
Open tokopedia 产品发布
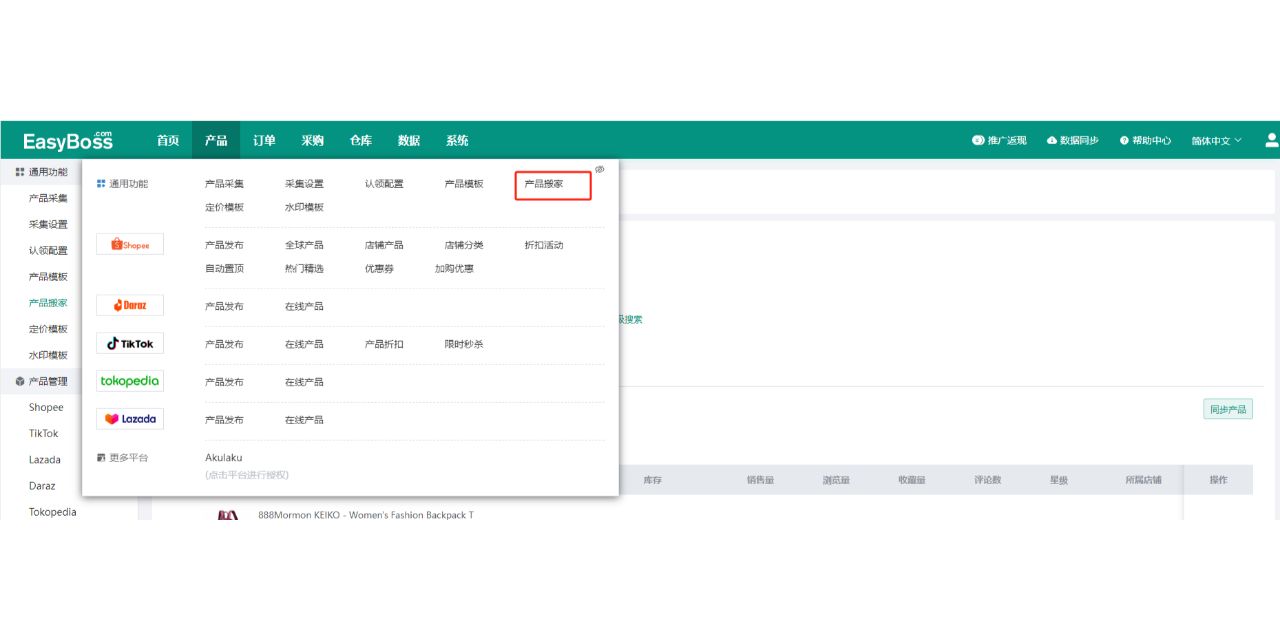click(x=224, y=382)
